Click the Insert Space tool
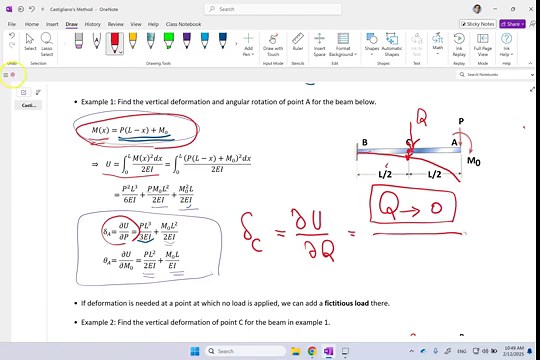 coord(319,45)
